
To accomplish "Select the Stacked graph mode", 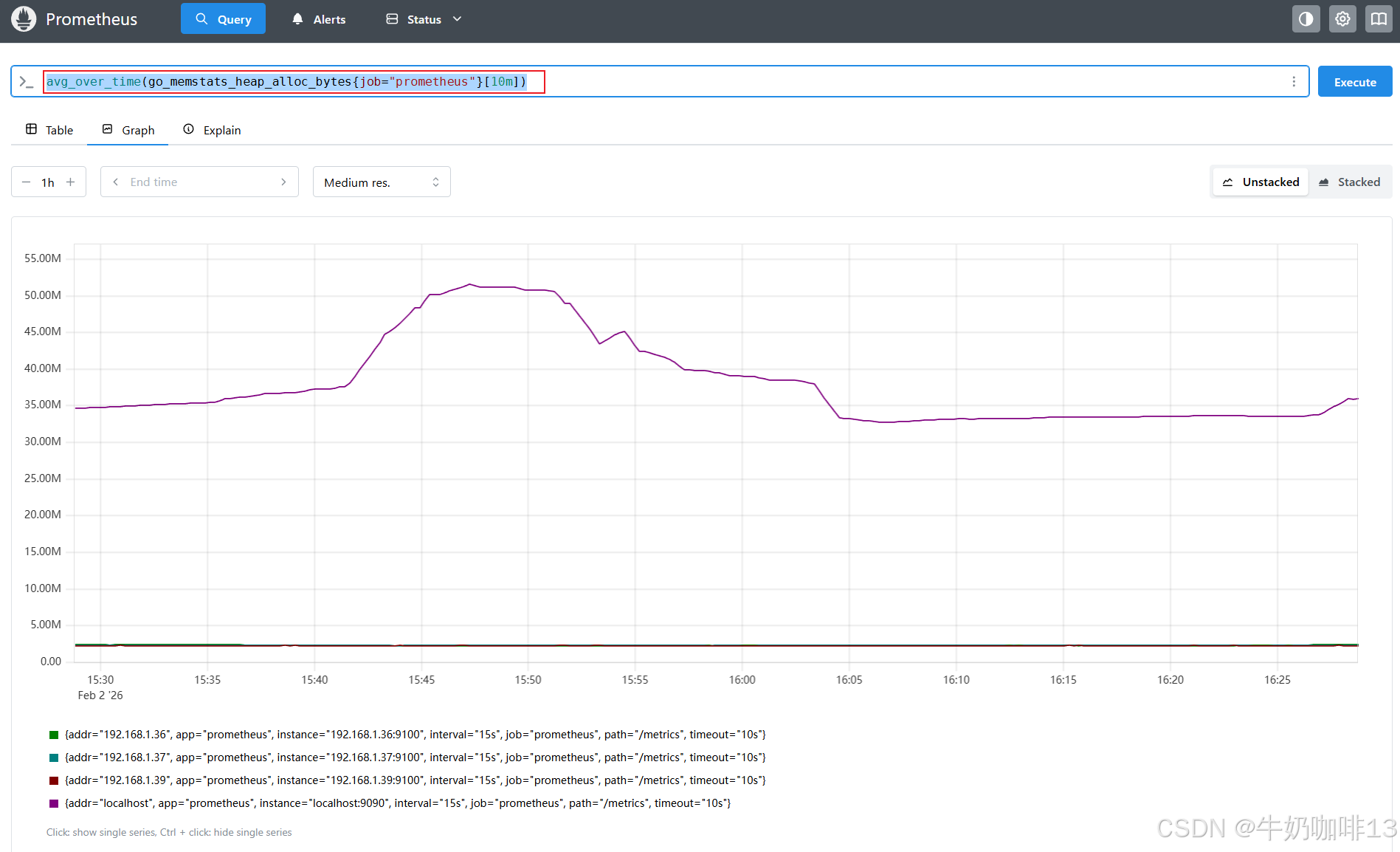I will point(1350,182).
